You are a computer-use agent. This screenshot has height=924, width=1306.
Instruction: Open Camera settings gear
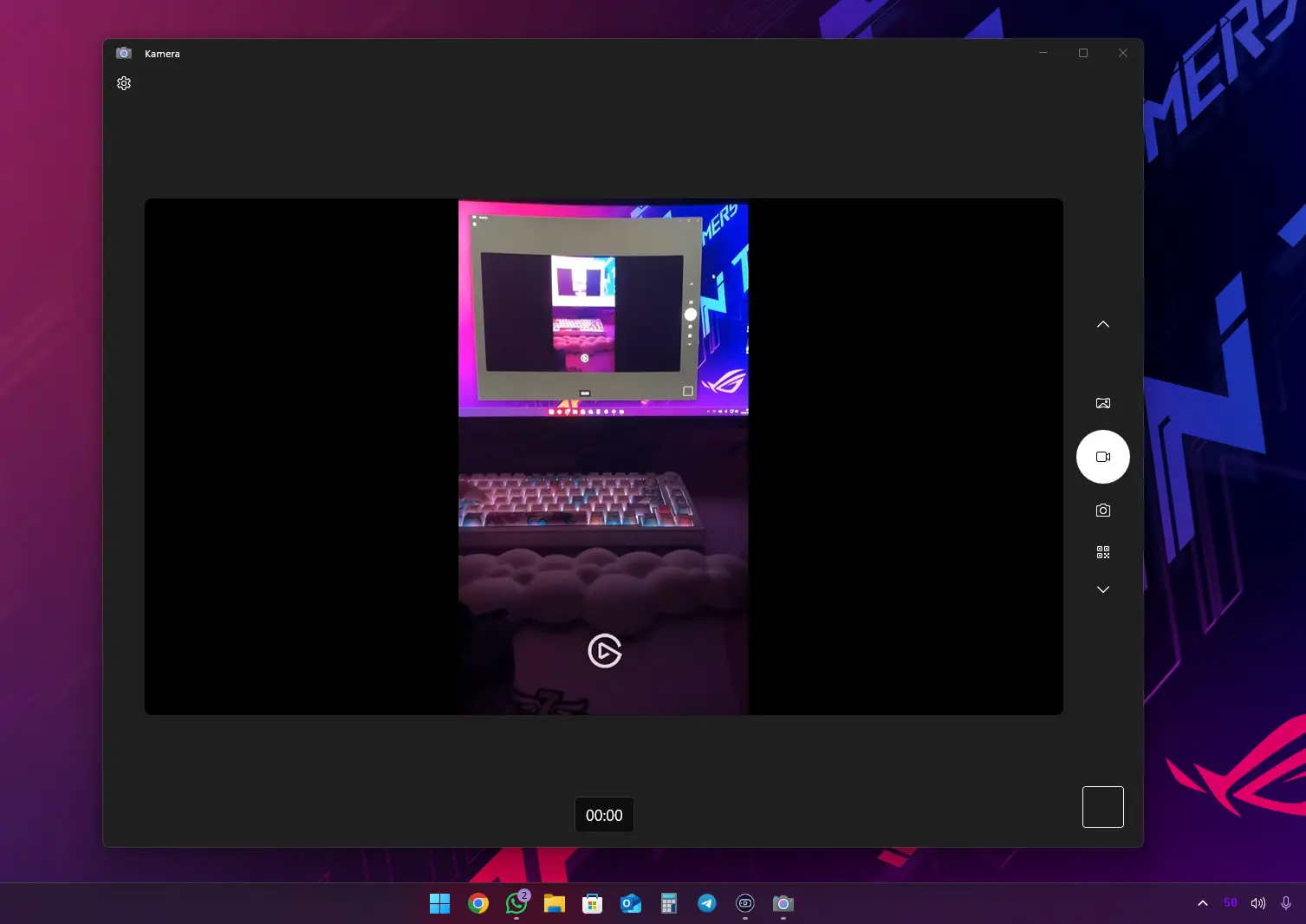tap(124, 83)
